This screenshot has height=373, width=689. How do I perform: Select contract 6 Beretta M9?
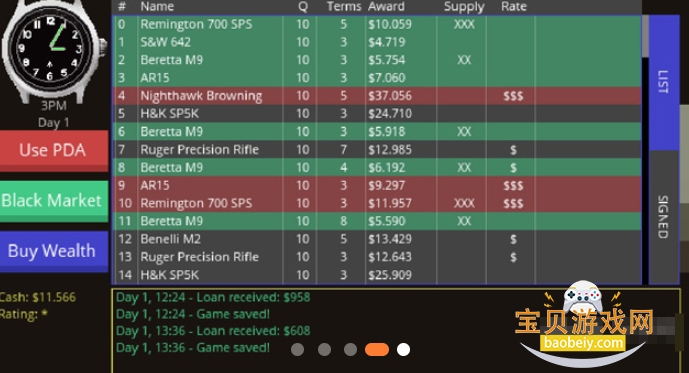point(377,131)
